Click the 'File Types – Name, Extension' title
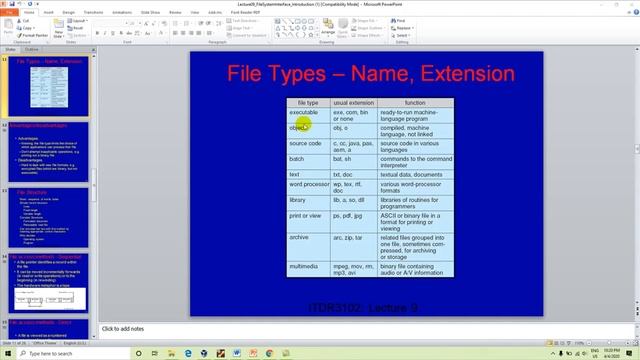 371,73
